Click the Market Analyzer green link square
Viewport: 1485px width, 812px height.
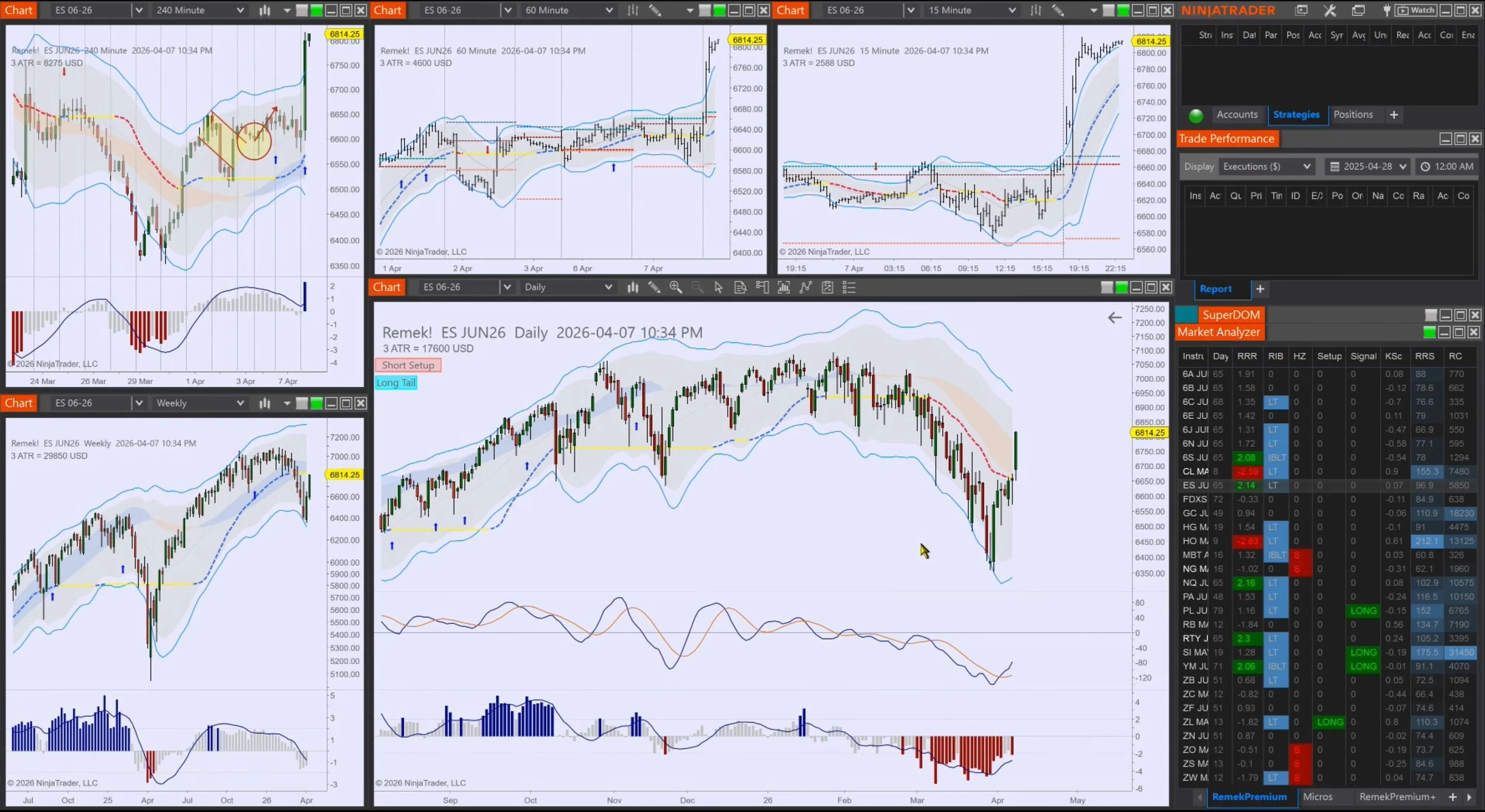(x=1429, y=332)
